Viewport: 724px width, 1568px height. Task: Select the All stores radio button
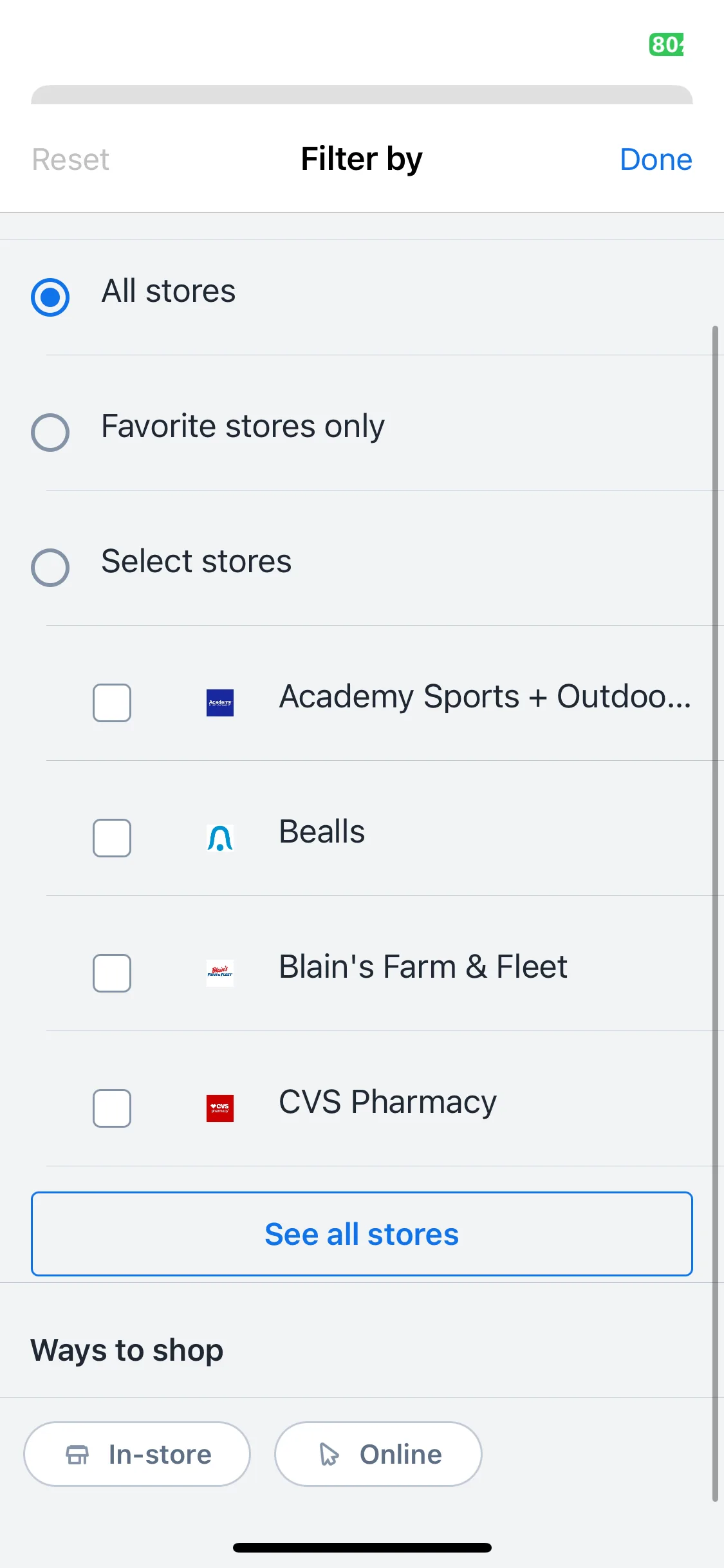point(50,297)
